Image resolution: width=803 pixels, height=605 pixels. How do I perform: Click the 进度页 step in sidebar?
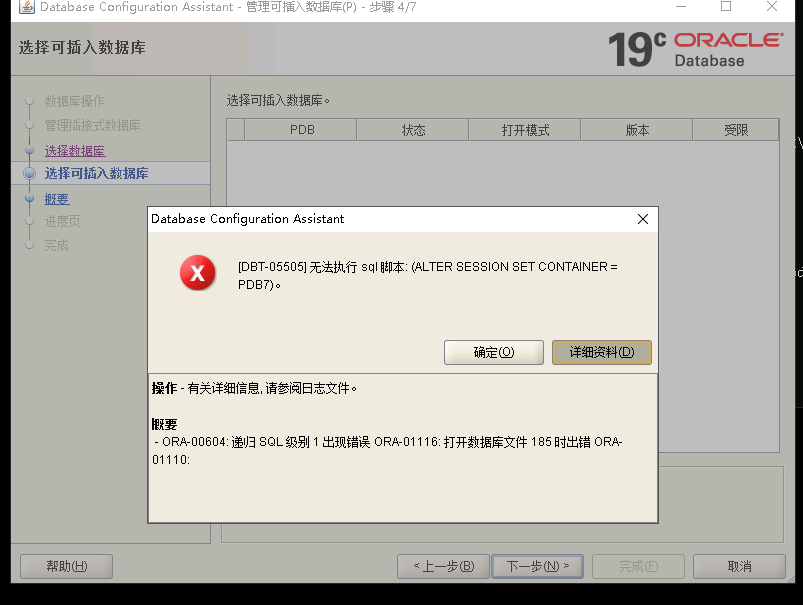(x=62, y=221)
